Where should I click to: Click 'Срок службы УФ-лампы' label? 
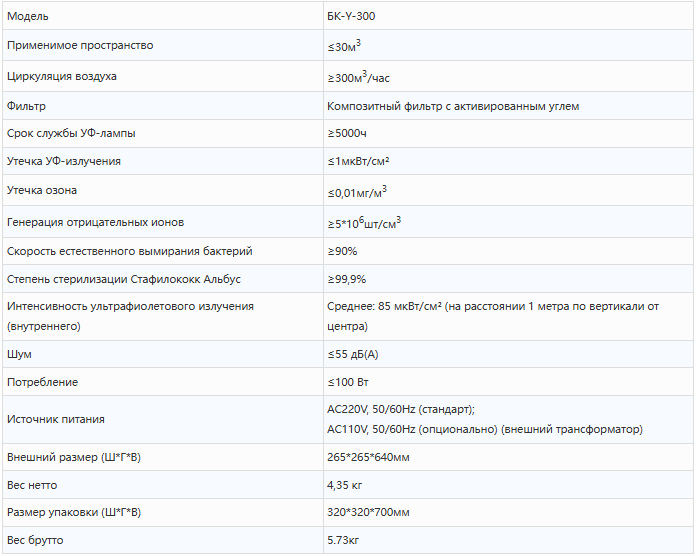tap(71, 134)
